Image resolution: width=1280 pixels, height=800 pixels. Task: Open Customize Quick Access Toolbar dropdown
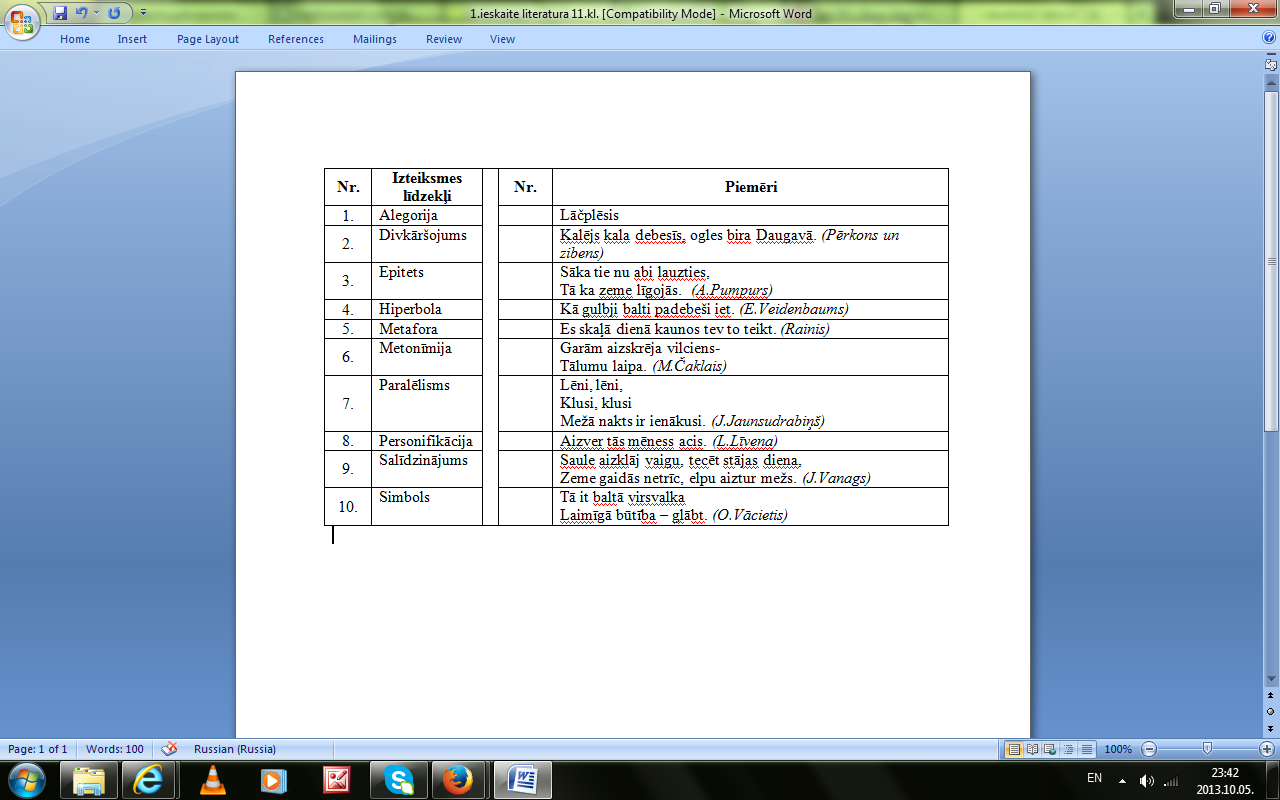(143, 13)
